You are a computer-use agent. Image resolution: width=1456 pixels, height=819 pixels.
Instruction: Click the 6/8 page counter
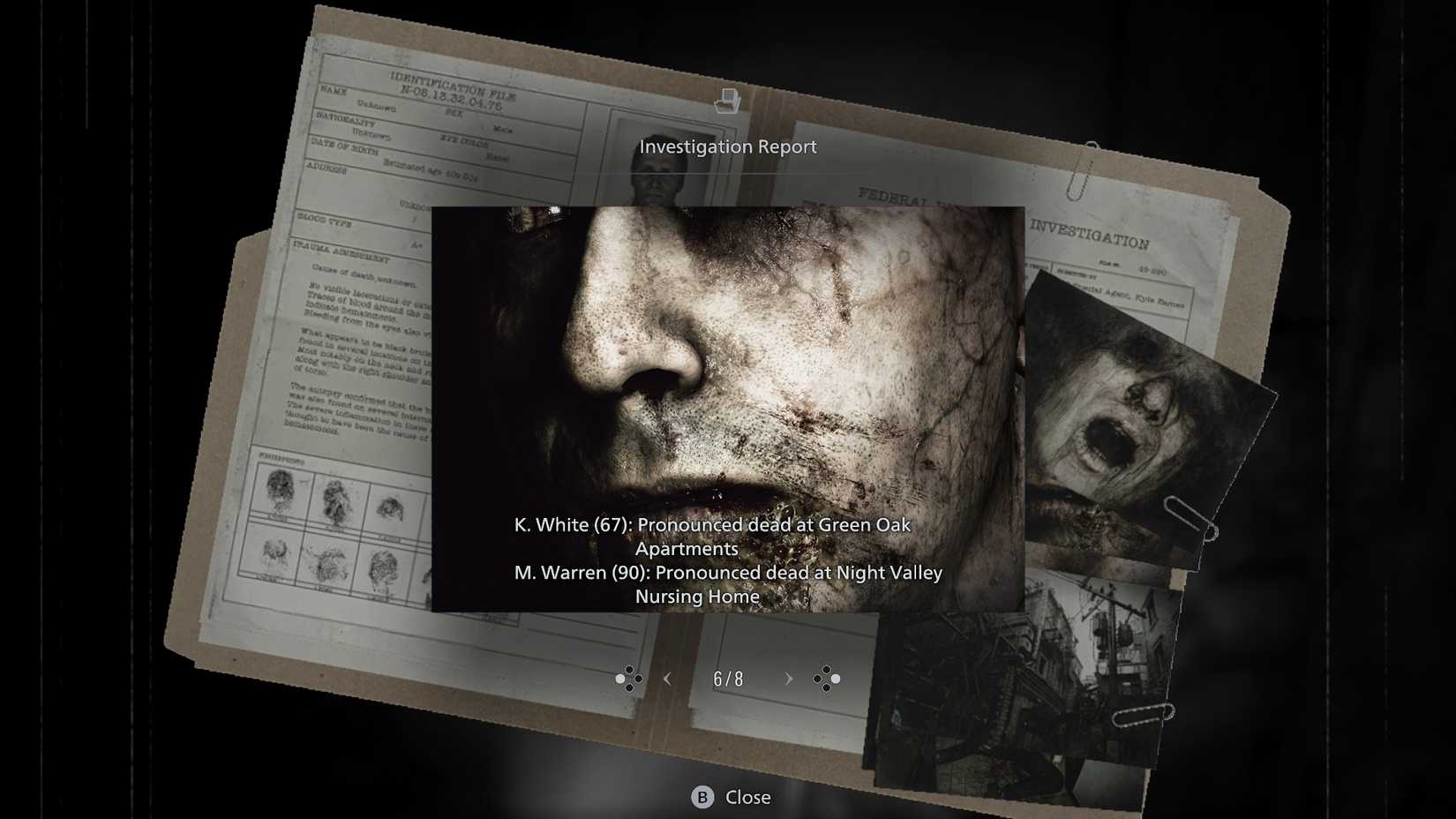[x=727, y=679]
